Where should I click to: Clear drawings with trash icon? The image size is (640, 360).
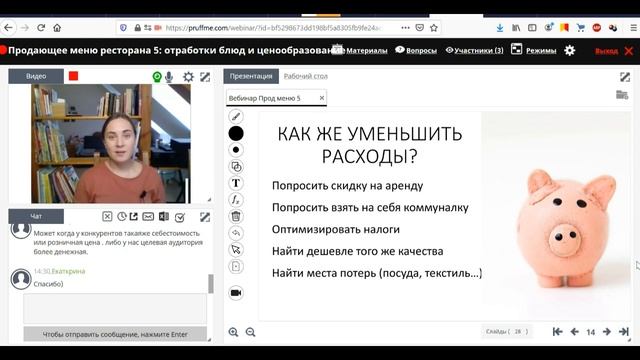pyautogui.click(x=236, y=216)
